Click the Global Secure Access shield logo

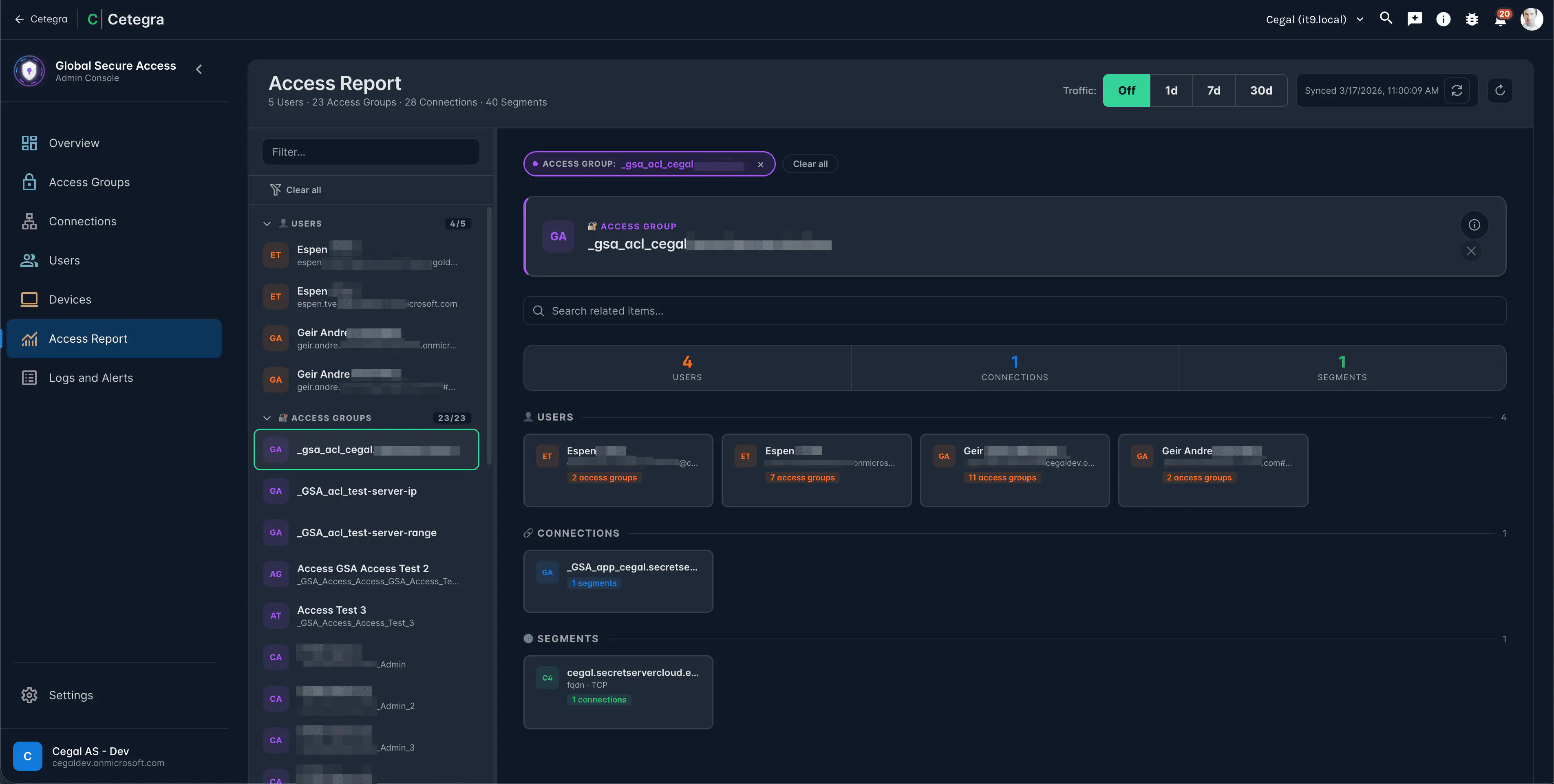[x=29, y=70]
